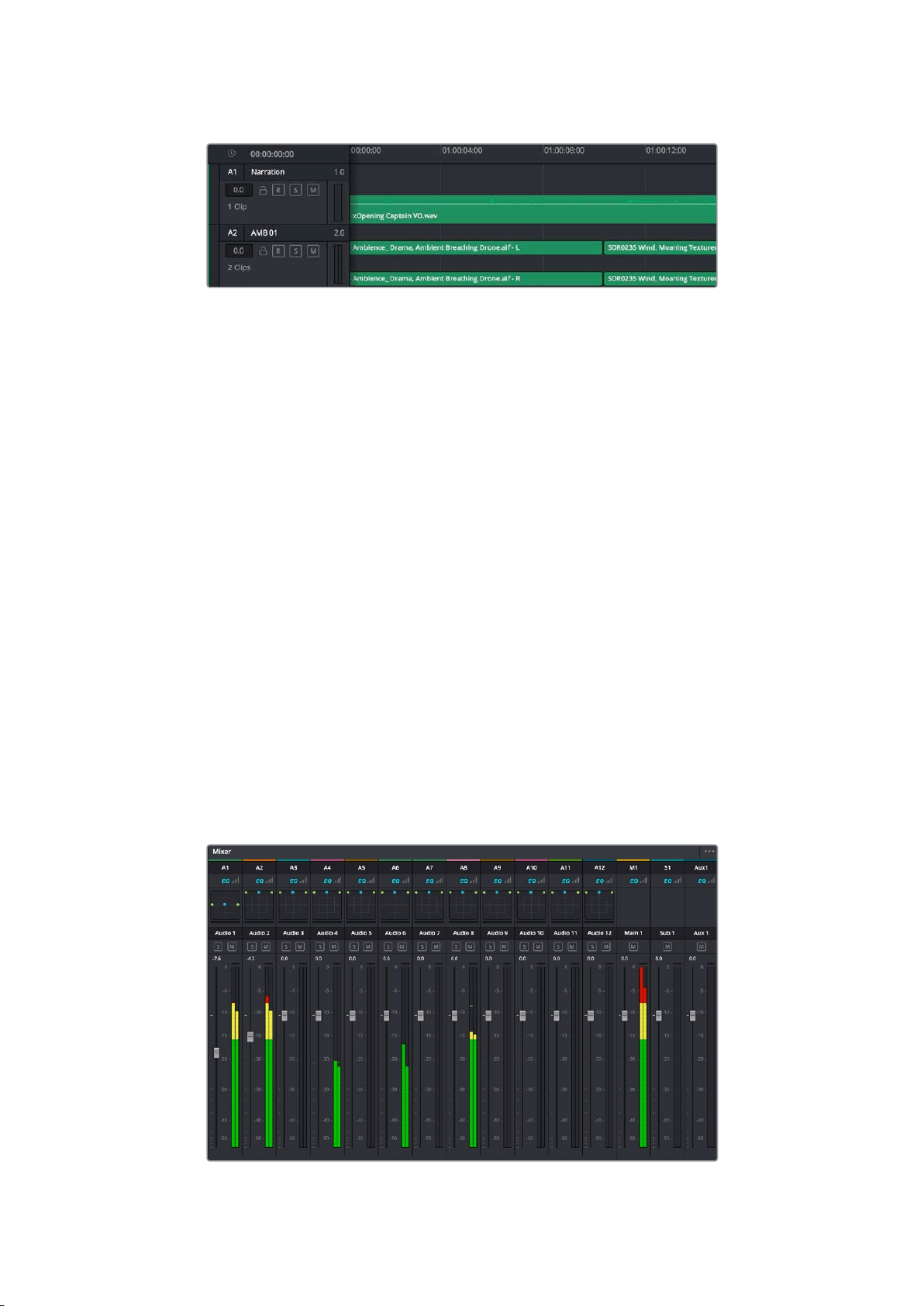Click the 01:00:04:00 ruler mark
Image resolution: width=924 pixels, height=1306 pixels.
point(462,150)
